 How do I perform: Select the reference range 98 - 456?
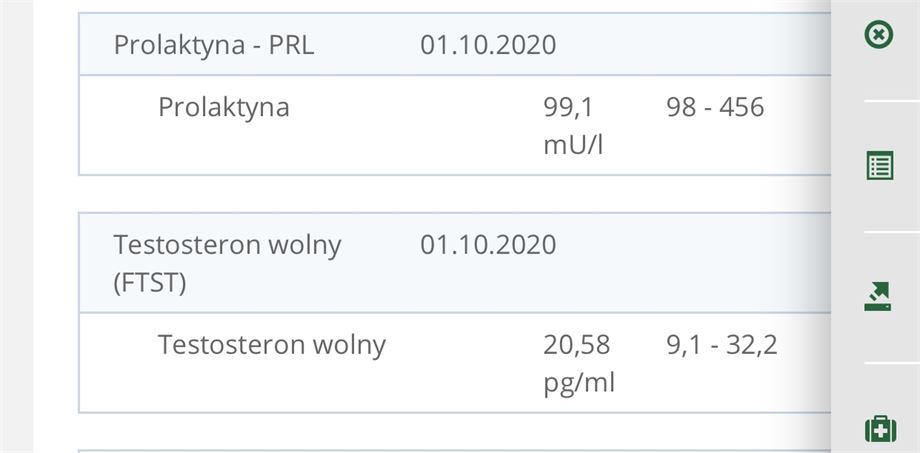(715, 107)
